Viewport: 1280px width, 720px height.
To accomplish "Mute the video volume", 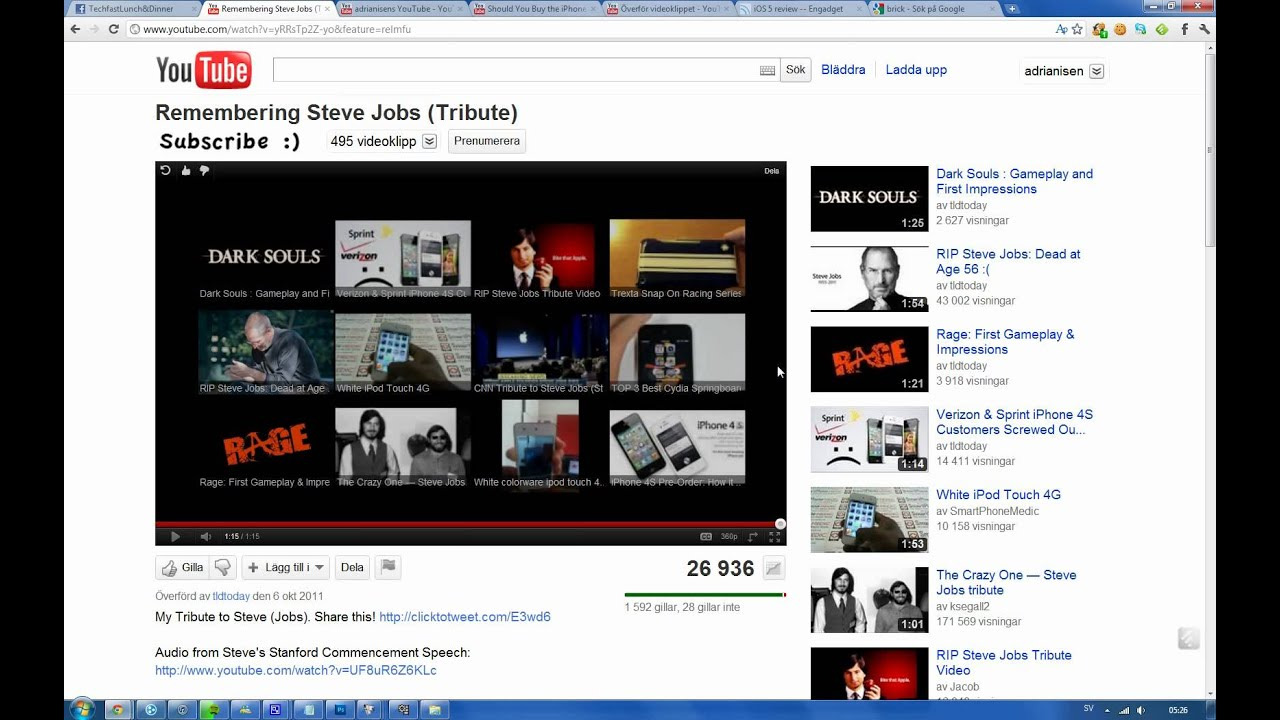I will tap(205, 537).
